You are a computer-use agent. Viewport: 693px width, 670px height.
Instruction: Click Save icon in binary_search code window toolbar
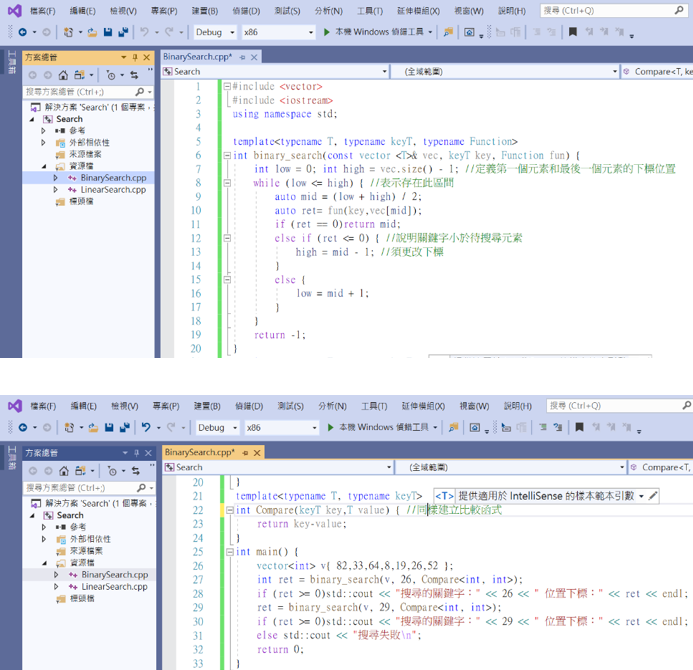pos(108,32)
